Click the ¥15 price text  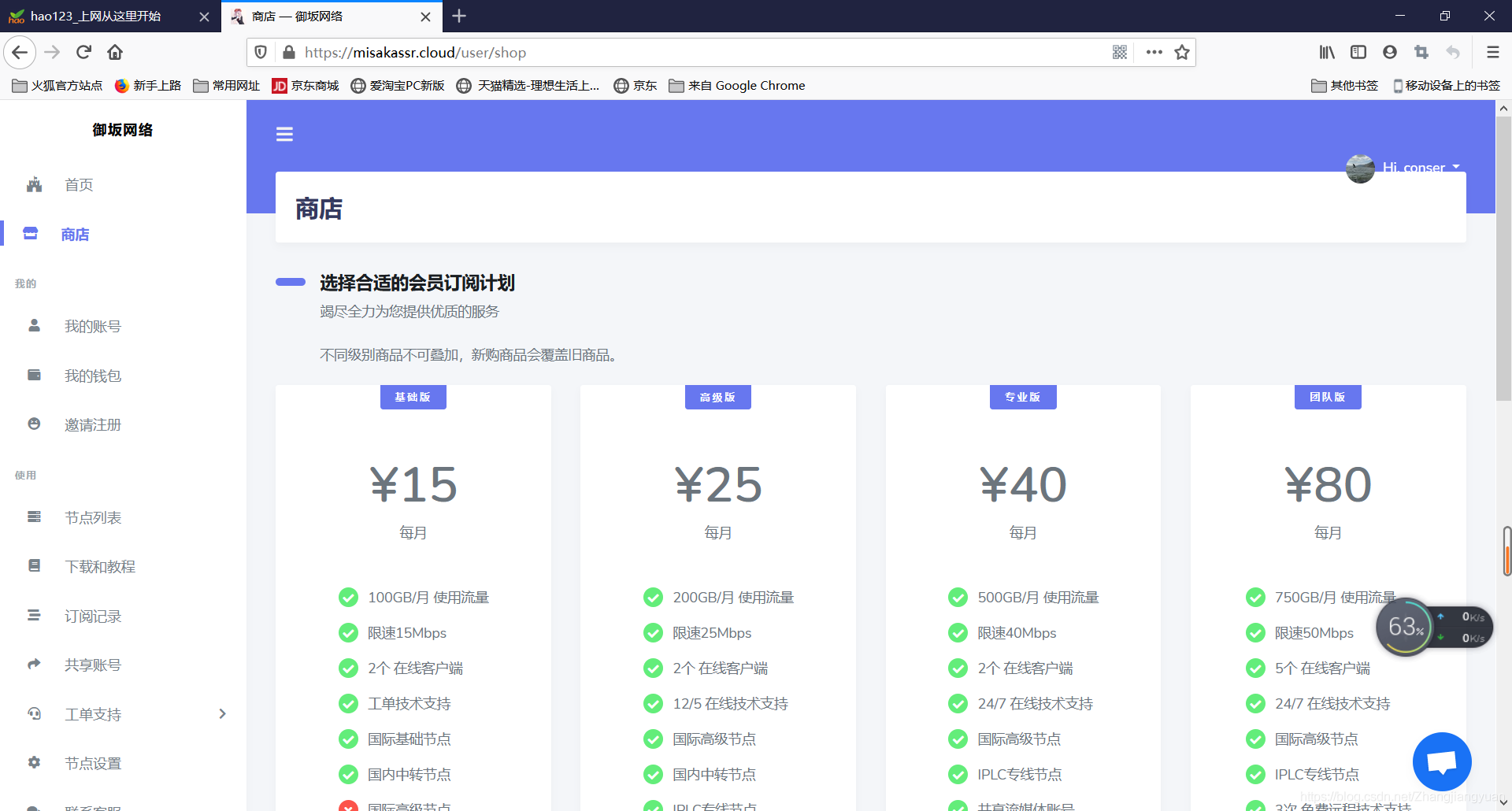[x=413, y=485]
